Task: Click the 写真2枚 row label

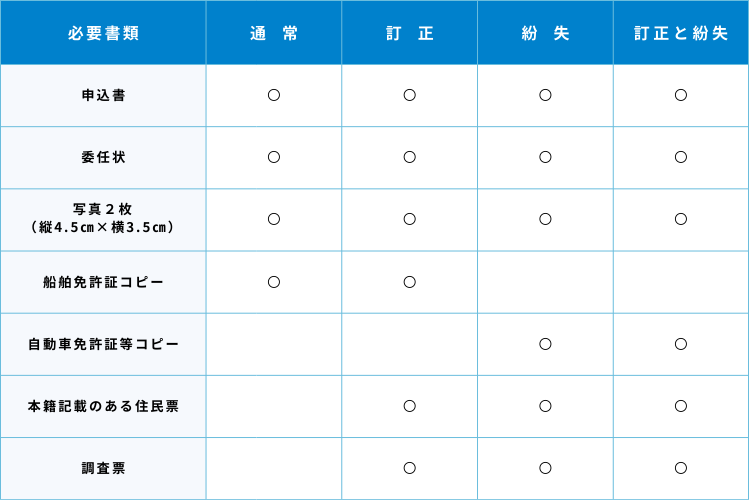Action: (103, 219)
